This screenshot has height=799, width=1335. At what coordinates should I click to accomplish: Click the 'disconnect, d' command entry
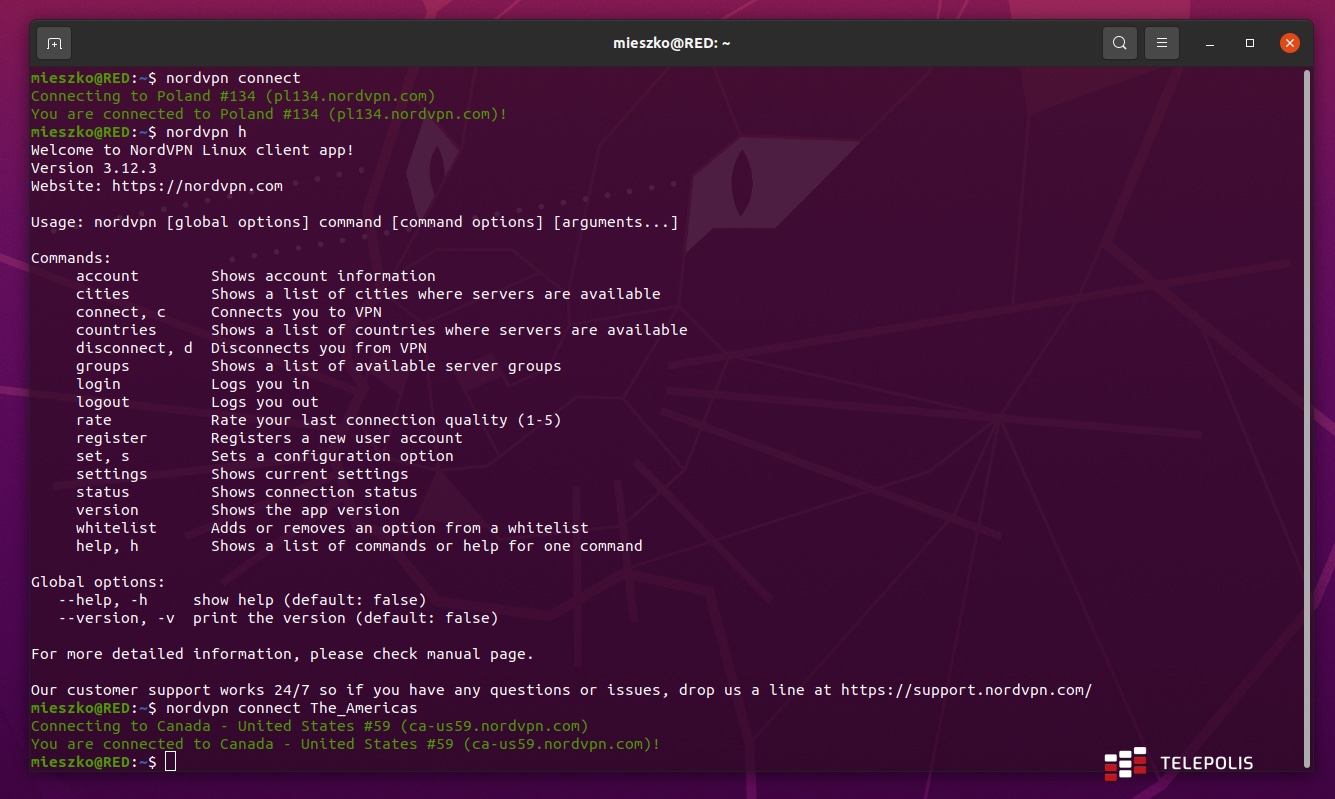[134, 348]
